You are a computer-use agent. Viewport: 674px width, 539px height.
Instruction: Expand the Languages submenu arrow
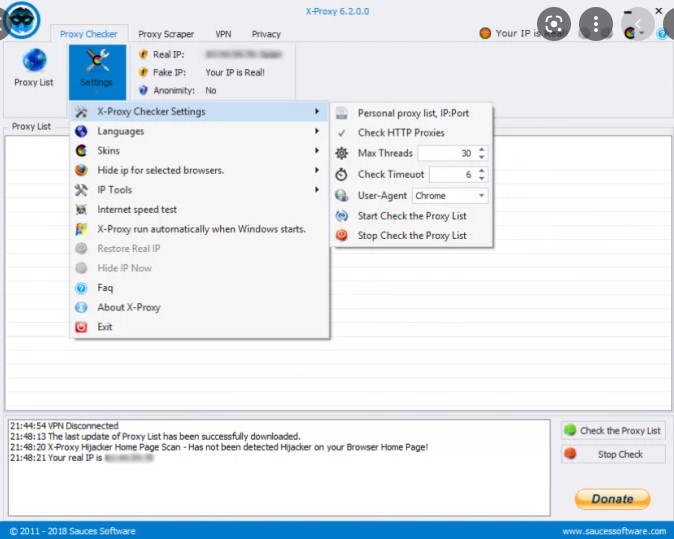pyautogui.click(x=317, y=131)
